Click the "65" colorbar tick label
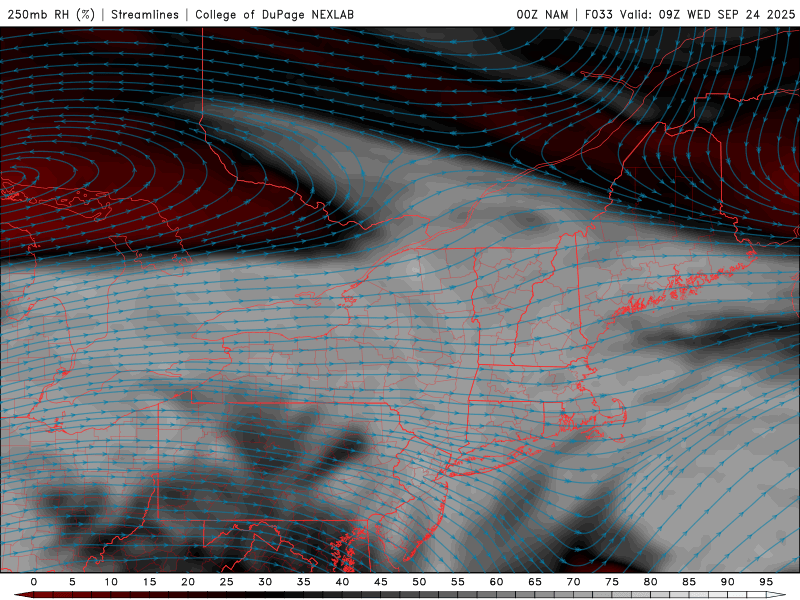The width and height of the screenshot is (800, 600). 535,582
